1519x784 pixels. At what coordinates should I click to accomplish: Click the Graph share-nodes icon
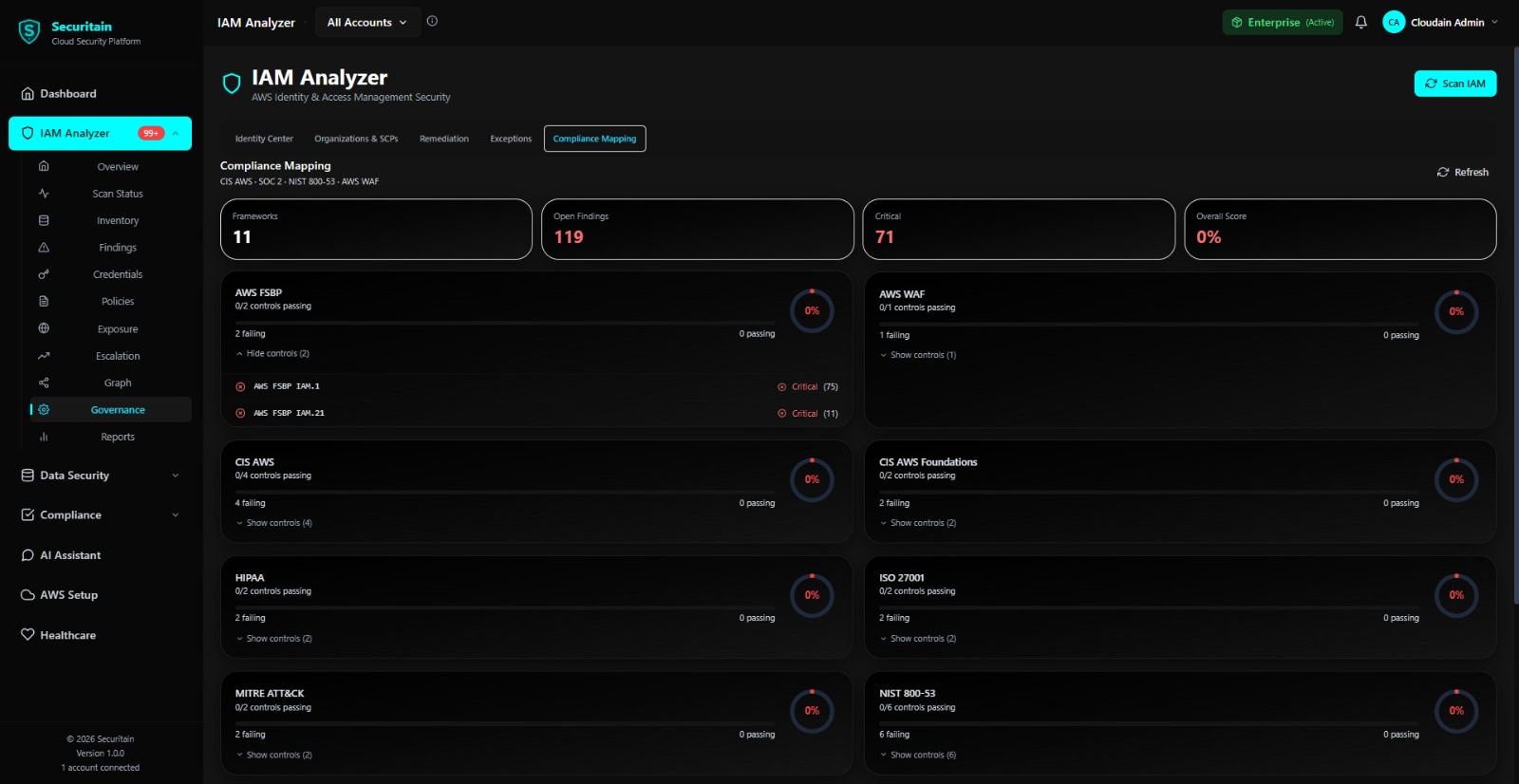[x=44, y=383]
